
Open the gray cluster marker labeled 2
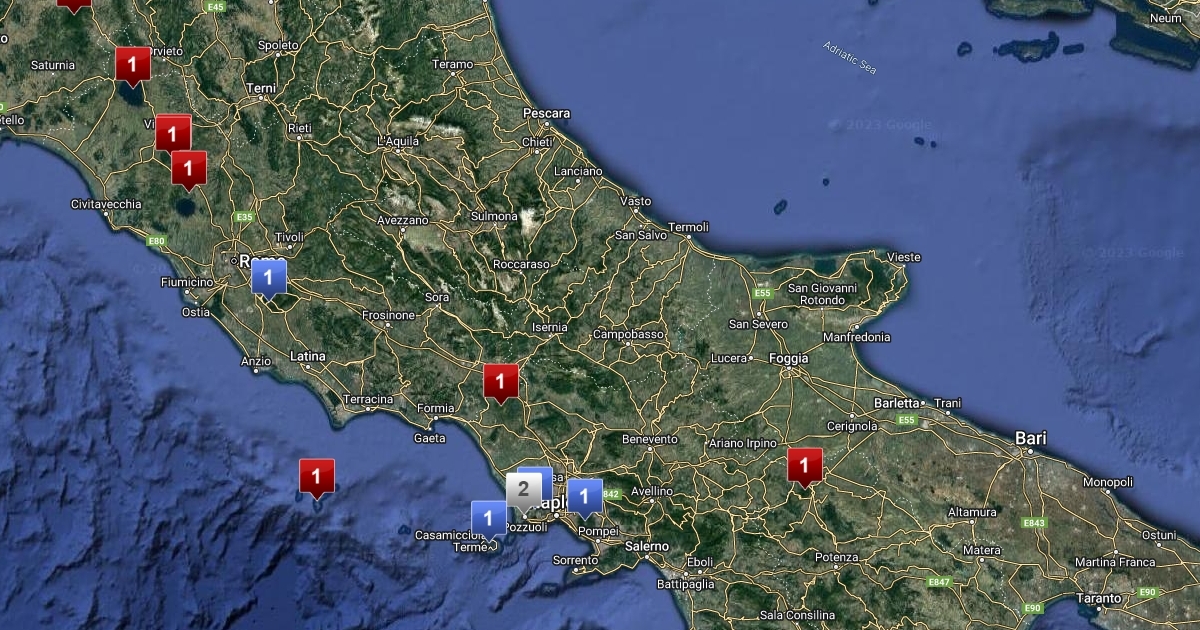point(523,490)
